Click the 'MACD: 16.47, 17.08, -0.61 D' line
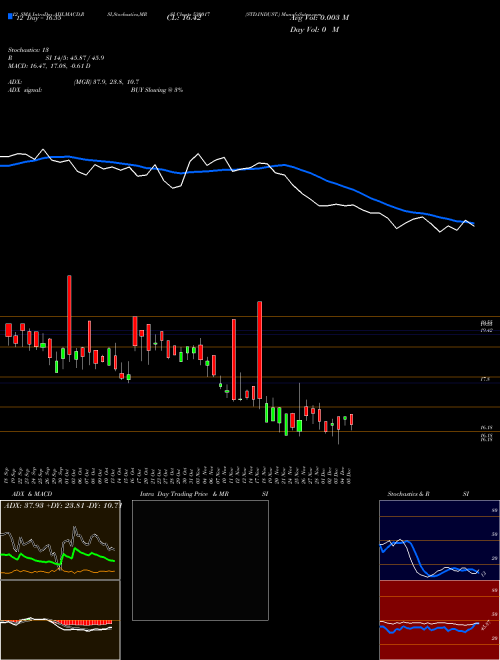The height and width of the screenshot is (660, 500). [x=49, y=66]
